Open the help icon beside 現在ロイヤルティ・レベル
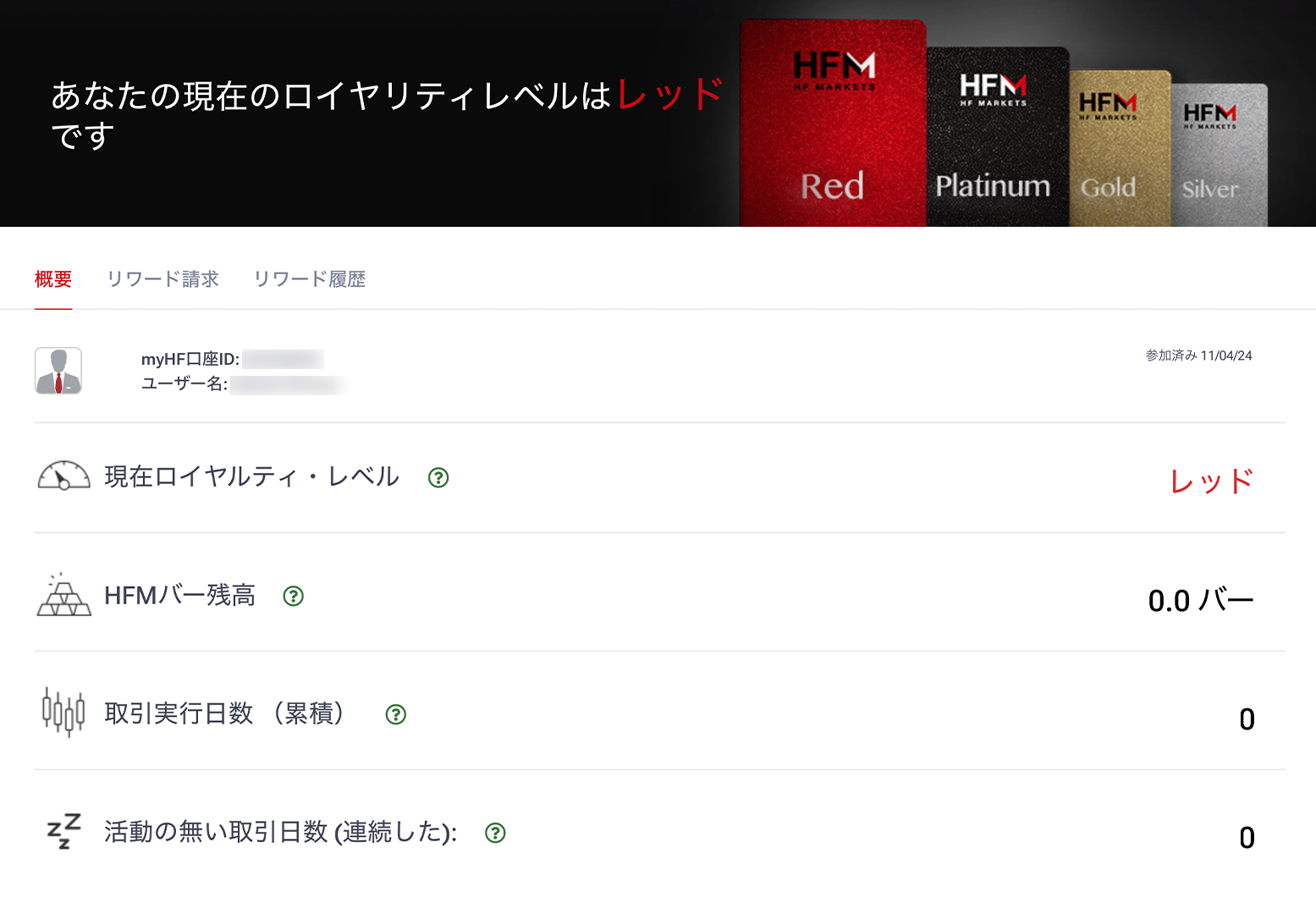The image size is (1316, 914). [x=438, y=477]
